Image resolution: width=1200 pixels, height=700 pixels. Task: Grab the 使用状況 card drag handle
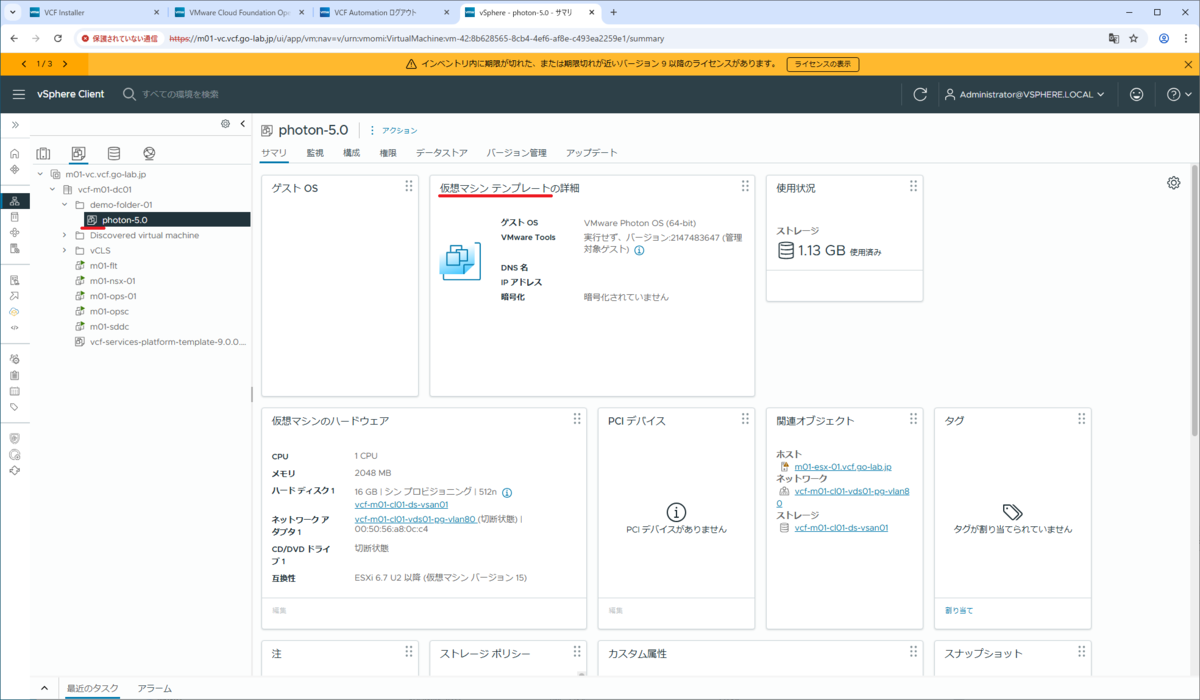pos(913,186)
